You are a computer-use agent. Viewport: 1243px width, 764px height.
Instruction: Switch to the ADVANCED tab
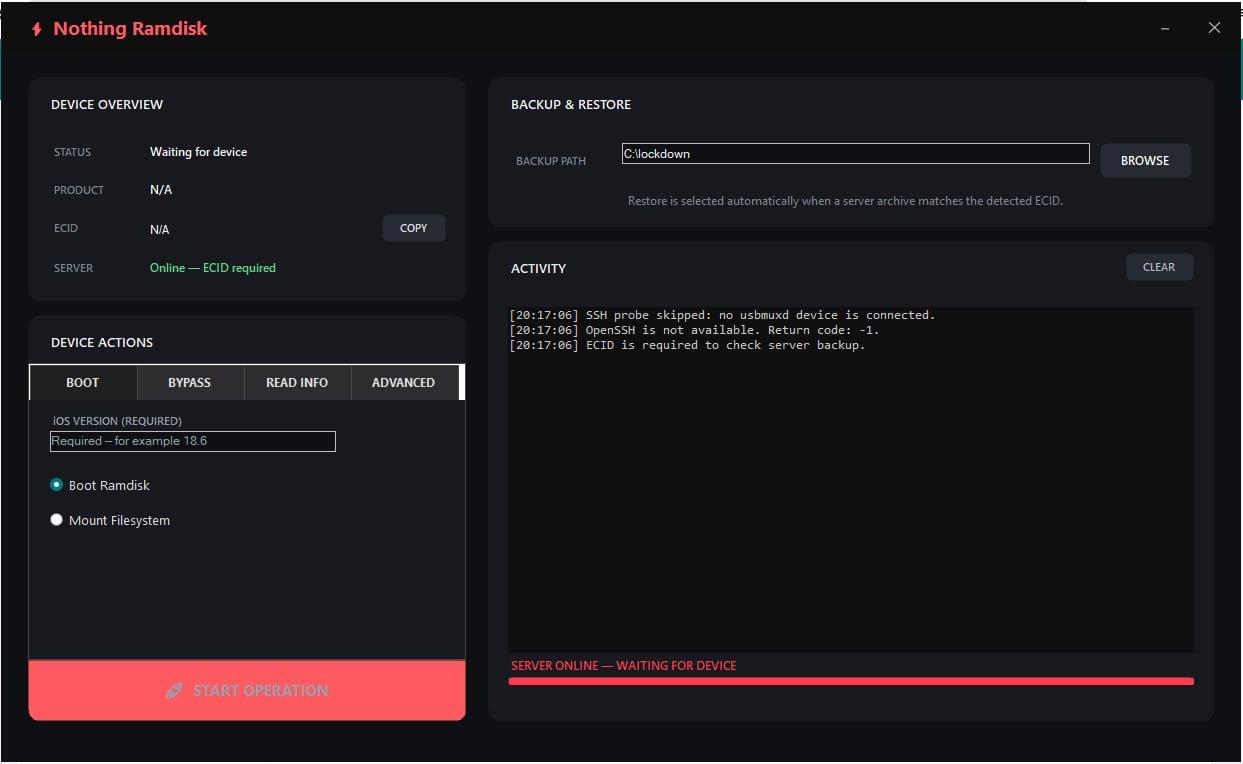pos(404,382)
